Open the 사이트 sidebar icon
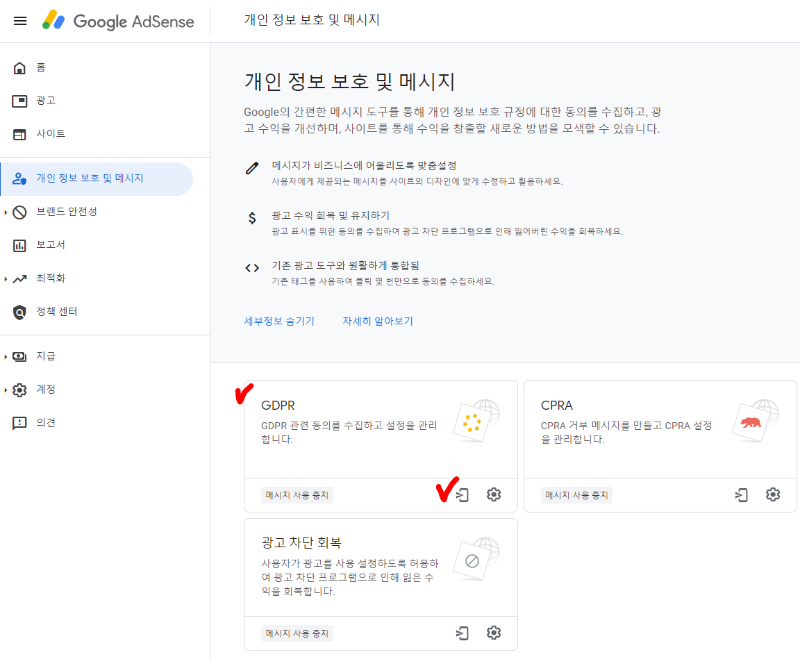 pyautogui.click(x=20, y=133)
